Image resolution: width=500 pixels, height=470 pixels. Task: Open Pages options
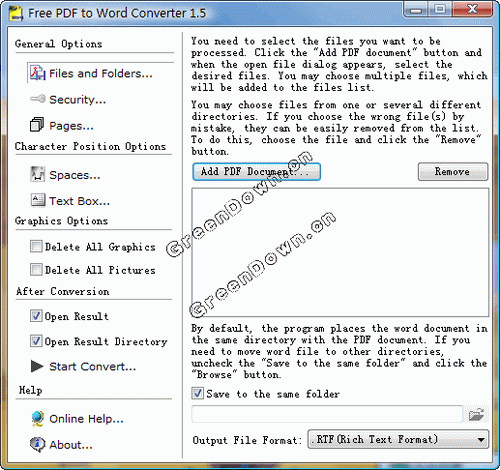pos(71,126)
